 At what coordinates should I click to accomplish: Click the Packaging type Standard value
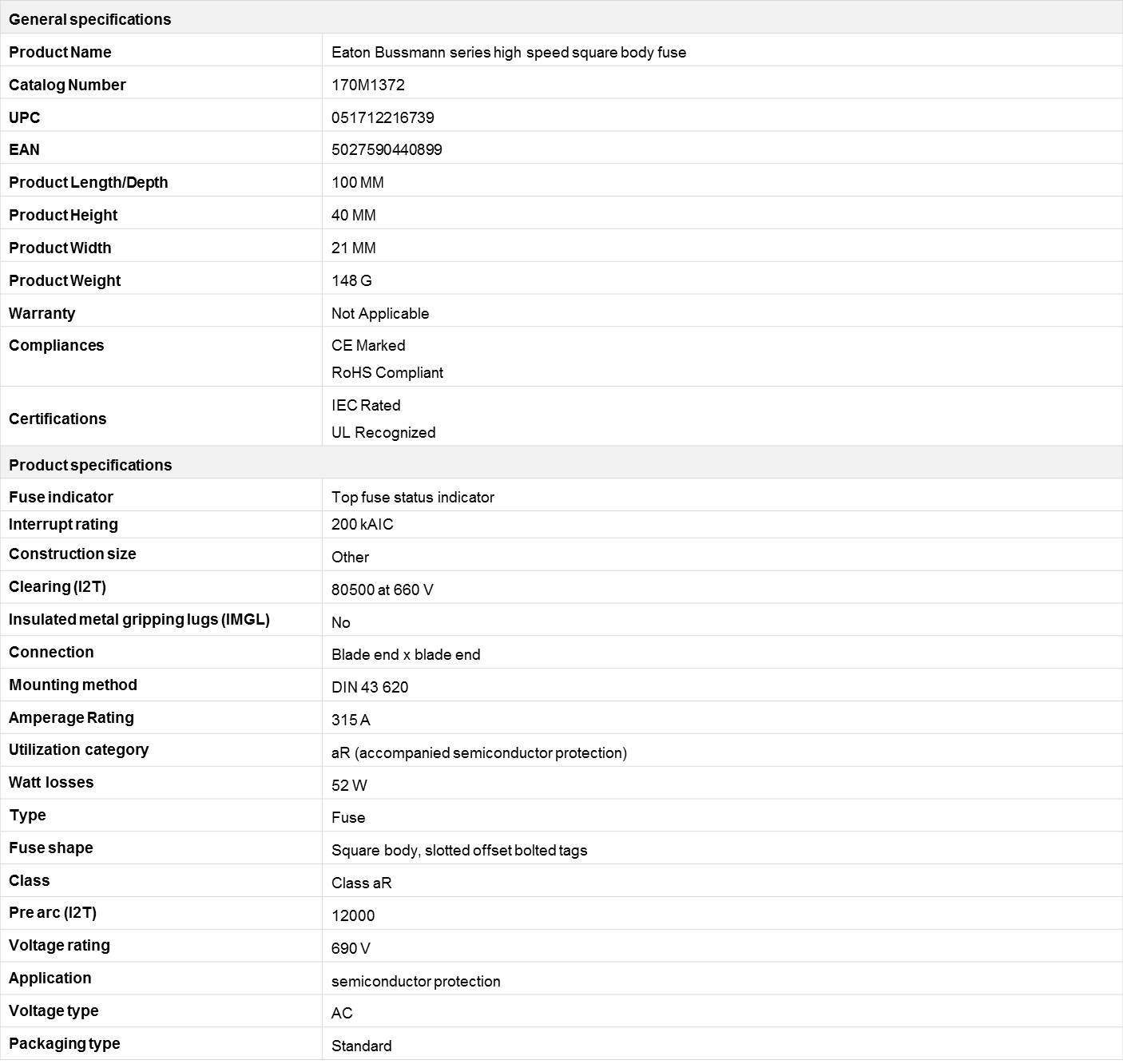coord(362,1046)
